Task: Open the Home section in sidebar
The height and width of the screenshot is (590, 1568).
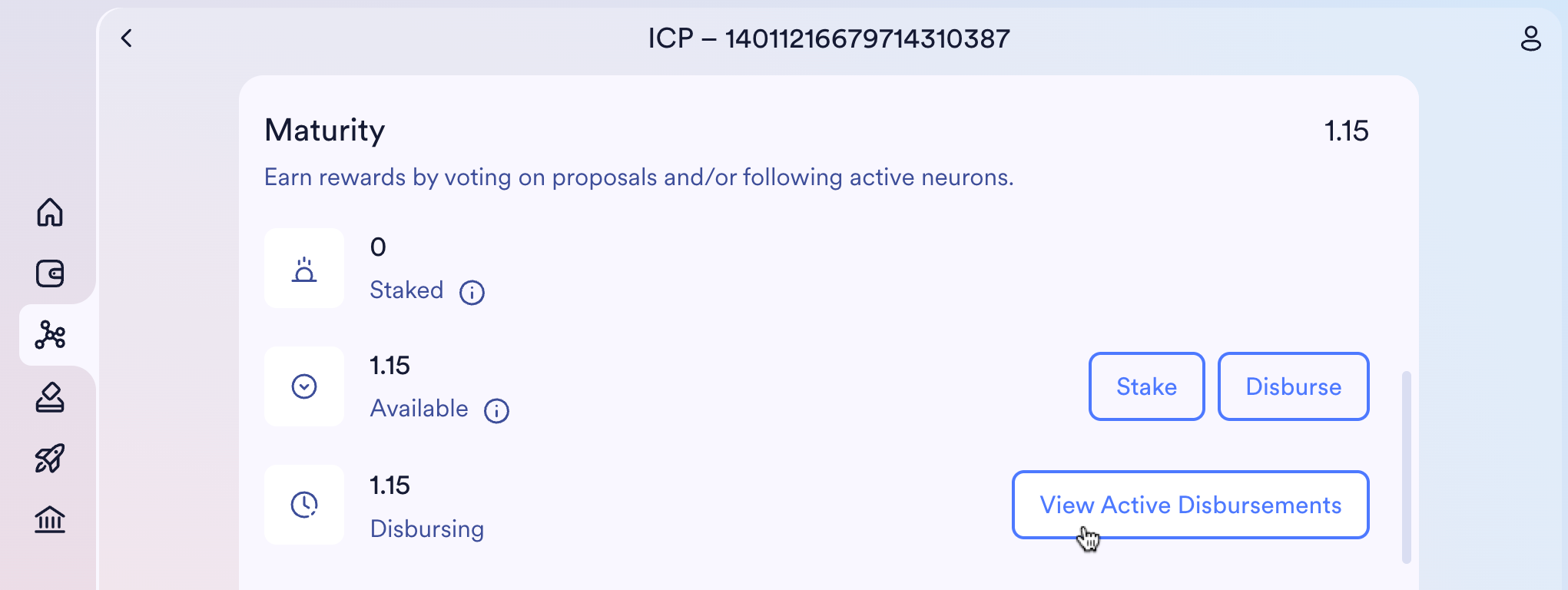Action: pyautogui.click(x=49, y=214)
